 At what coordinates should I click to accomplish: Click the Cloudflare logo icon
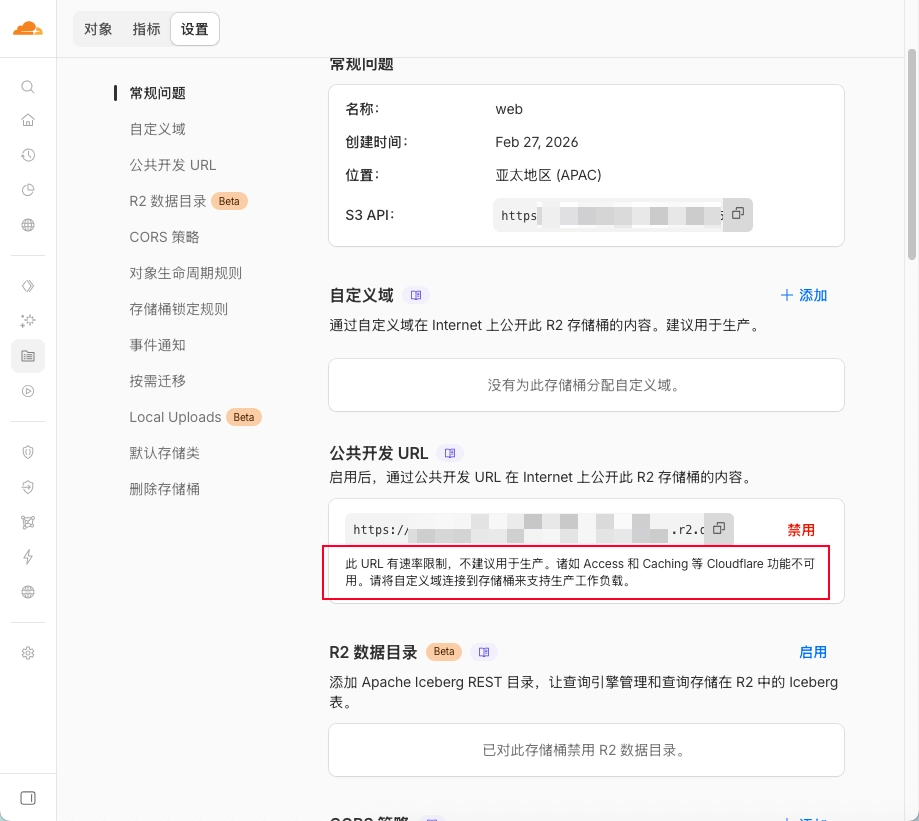28,28
